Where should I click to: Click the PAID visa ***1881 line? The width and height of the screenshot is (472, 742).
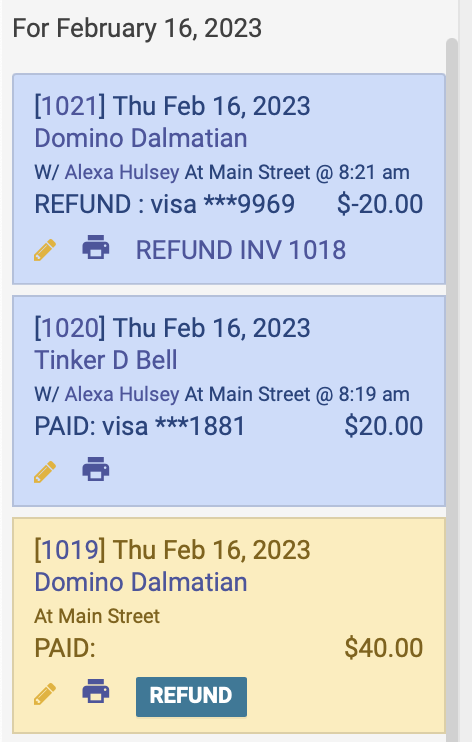[140, 426]
